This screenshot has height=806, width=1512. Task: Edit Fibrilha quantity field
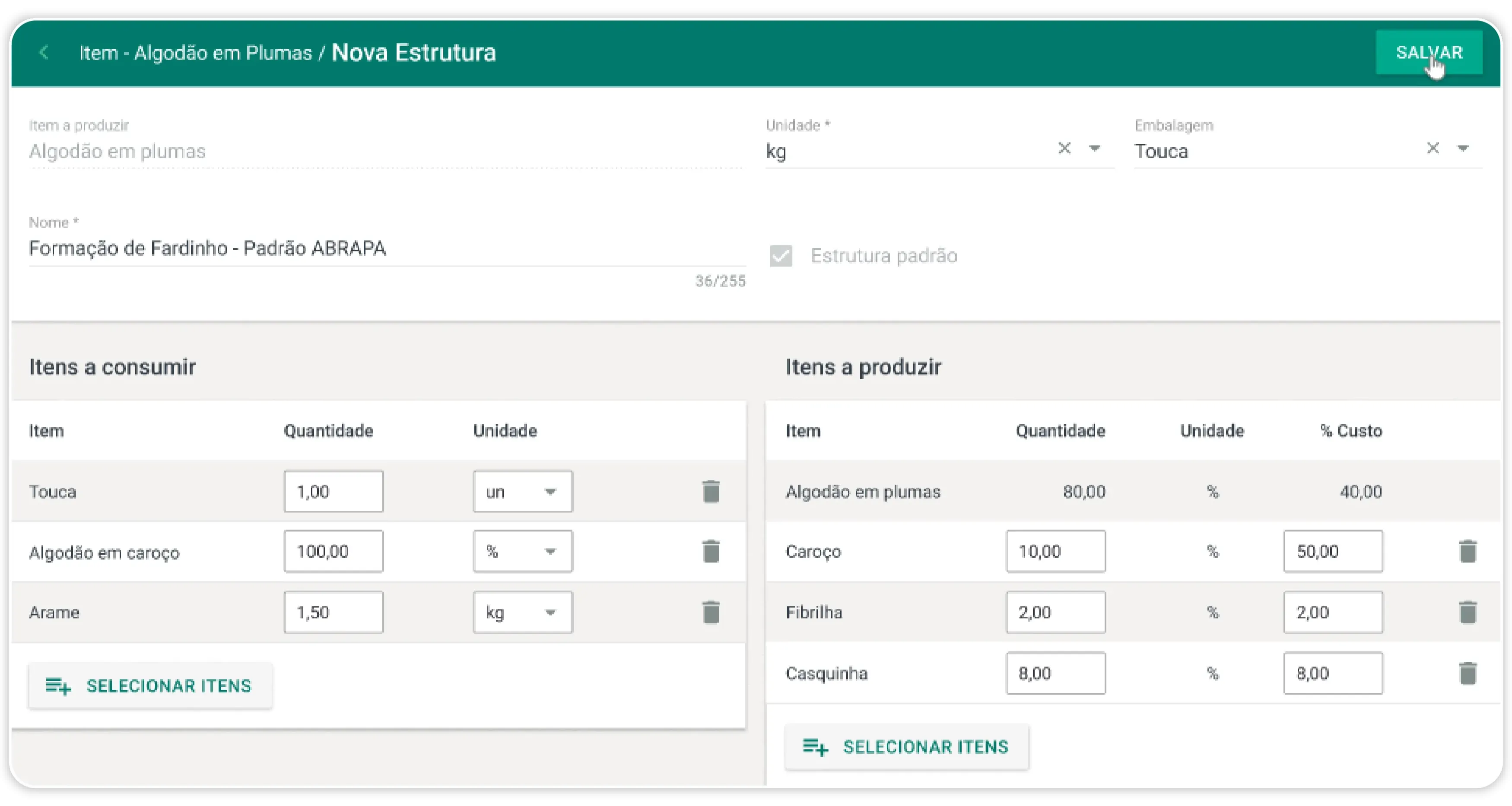(x=1055, y=612)
